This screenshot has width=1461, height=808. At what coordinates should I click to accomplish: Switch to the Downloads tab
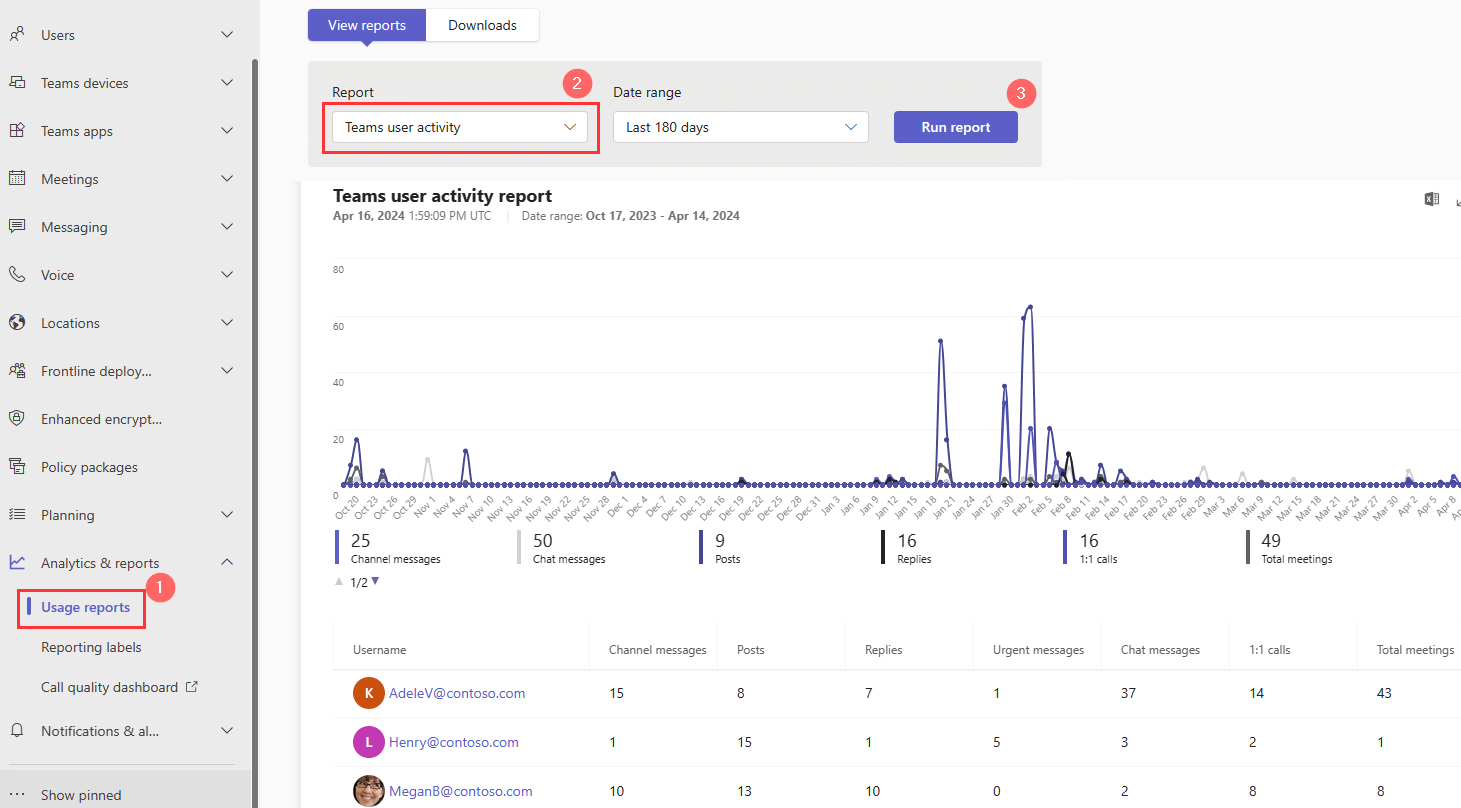[482, 24]
